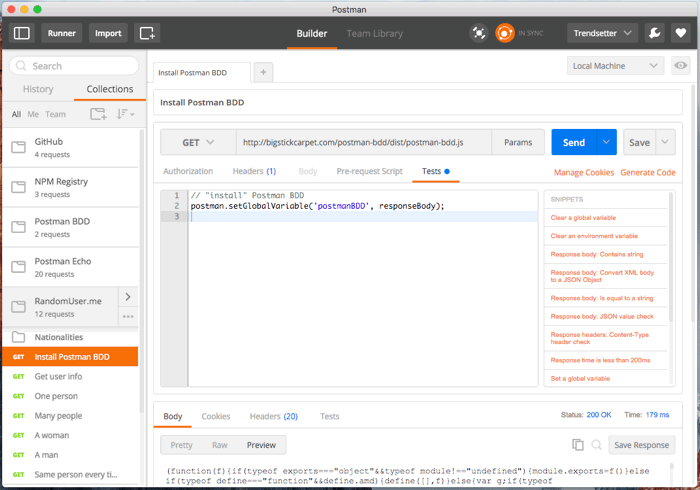Expand RandomUser.me details arrow
The height and width of the screenshot is (490, 700).
click(x=128, y=297)
